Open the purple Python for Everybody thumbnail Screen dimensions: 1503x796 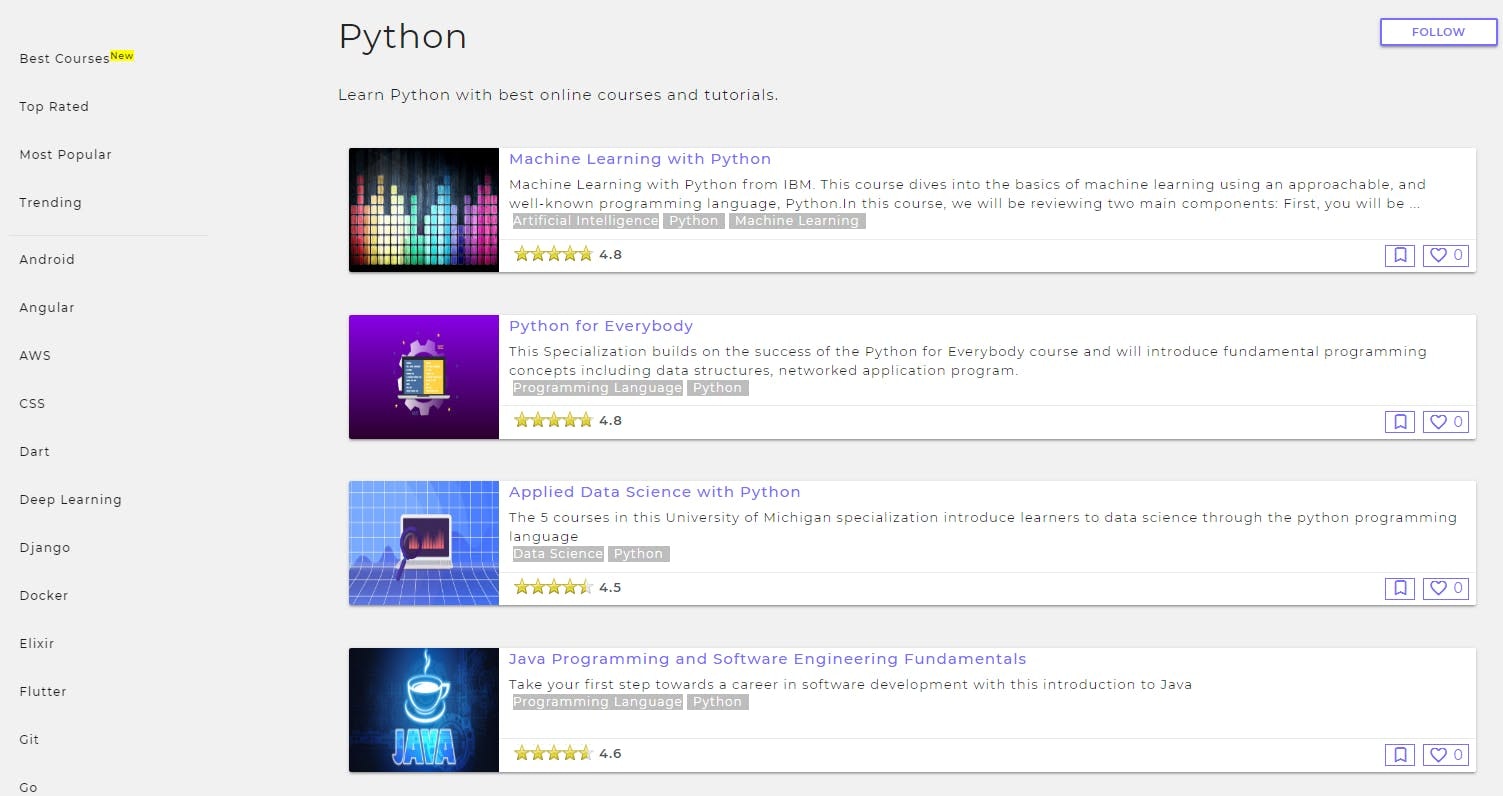pyautogui.click(x=424, y=377)
